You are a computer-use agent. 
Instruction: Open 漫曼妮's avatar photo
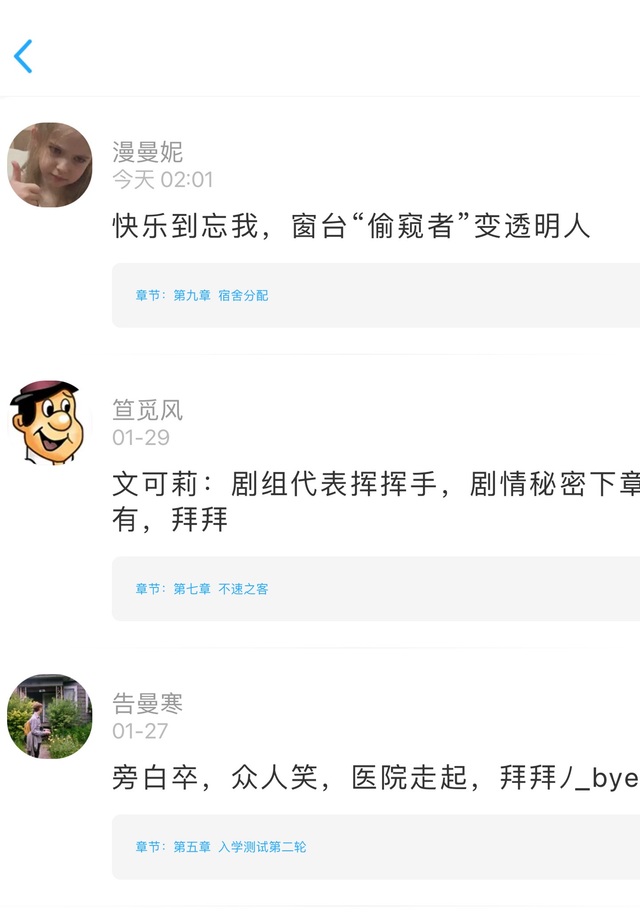[50, 165]
